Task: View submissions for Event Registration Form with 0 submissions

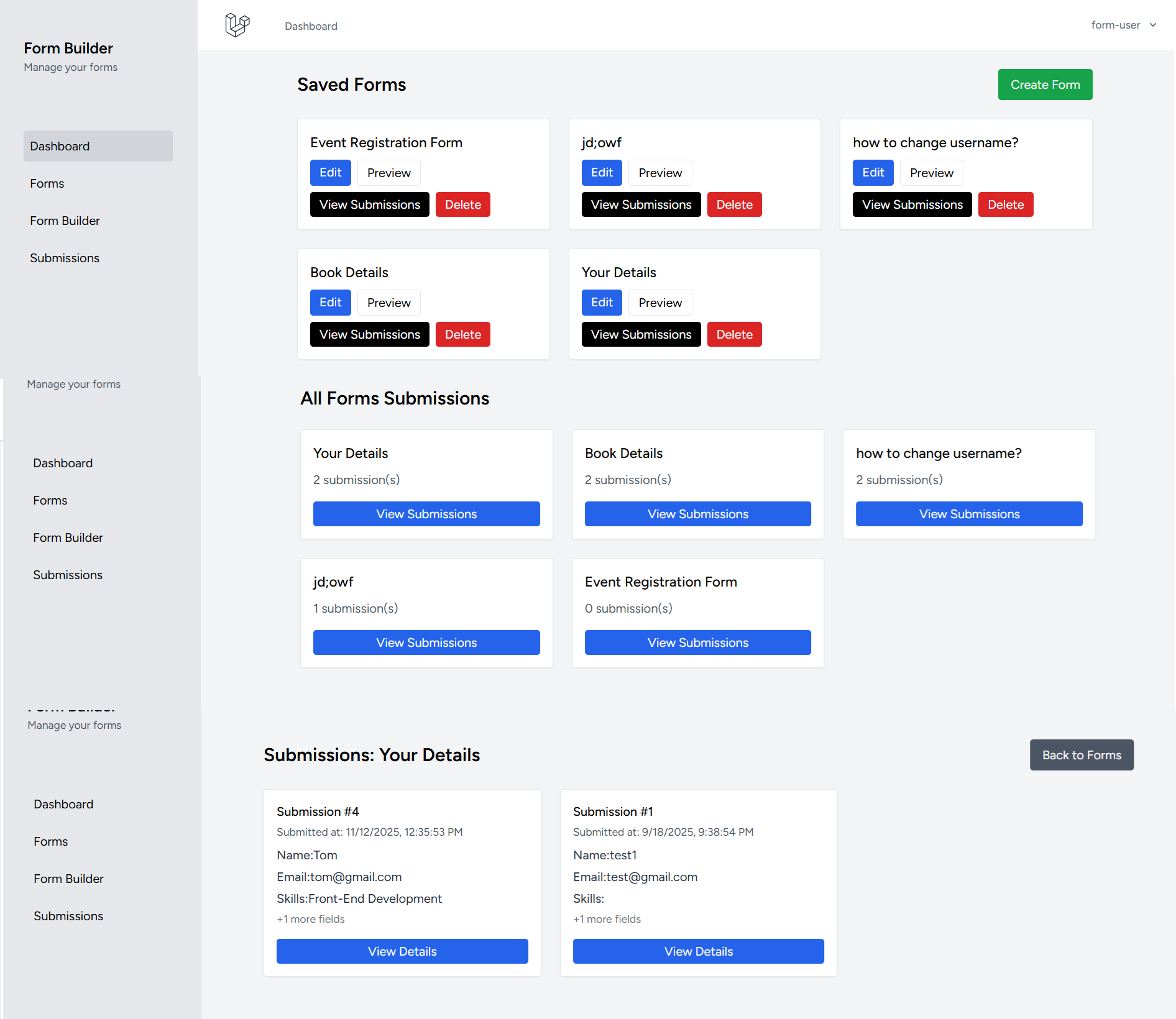Action: pos(697,642)
